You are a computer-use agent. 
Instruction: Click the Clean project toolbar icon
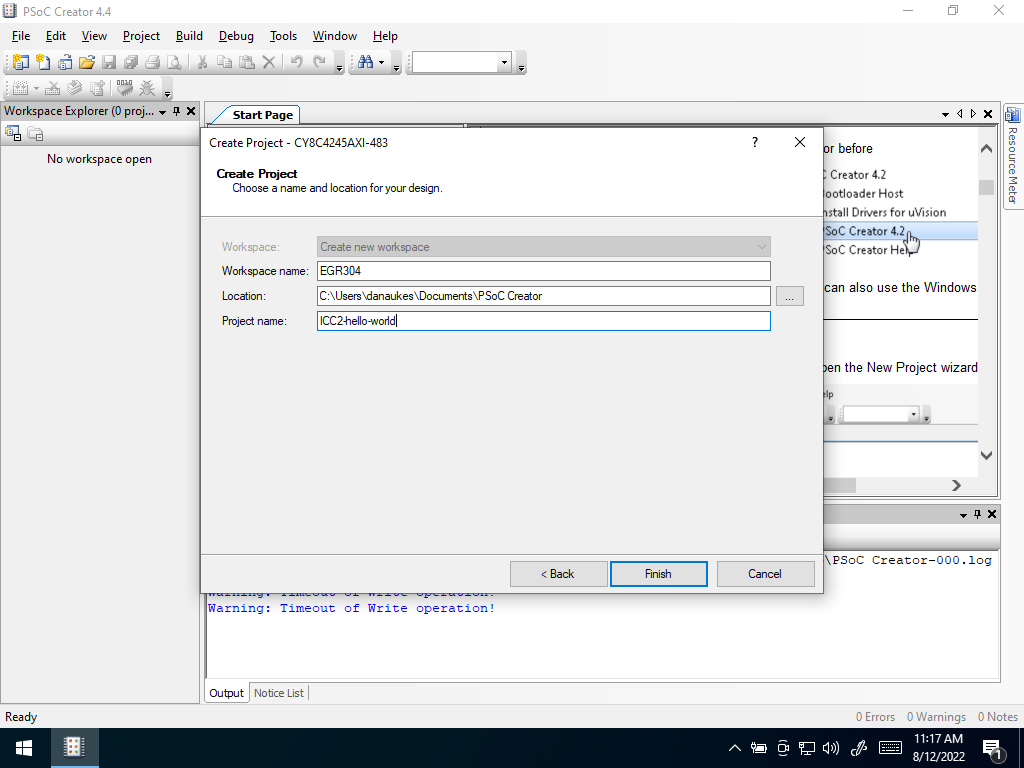click(75, 88)
